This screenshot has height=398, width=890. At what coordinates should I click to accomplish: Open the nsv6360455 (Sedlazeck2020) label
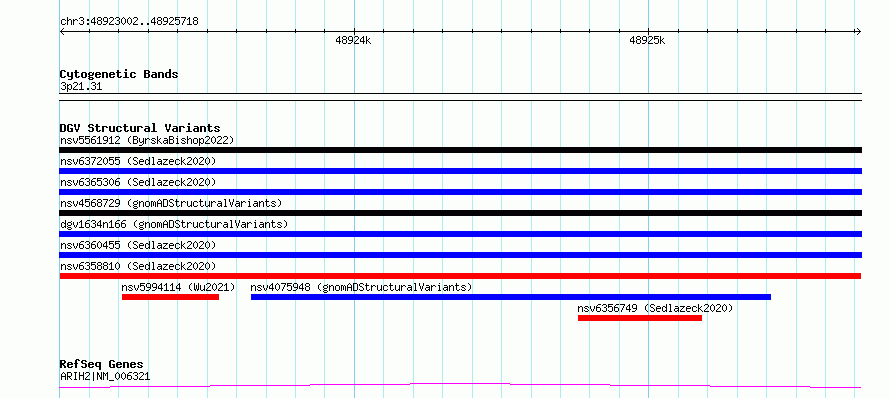(x=138, y=245)
